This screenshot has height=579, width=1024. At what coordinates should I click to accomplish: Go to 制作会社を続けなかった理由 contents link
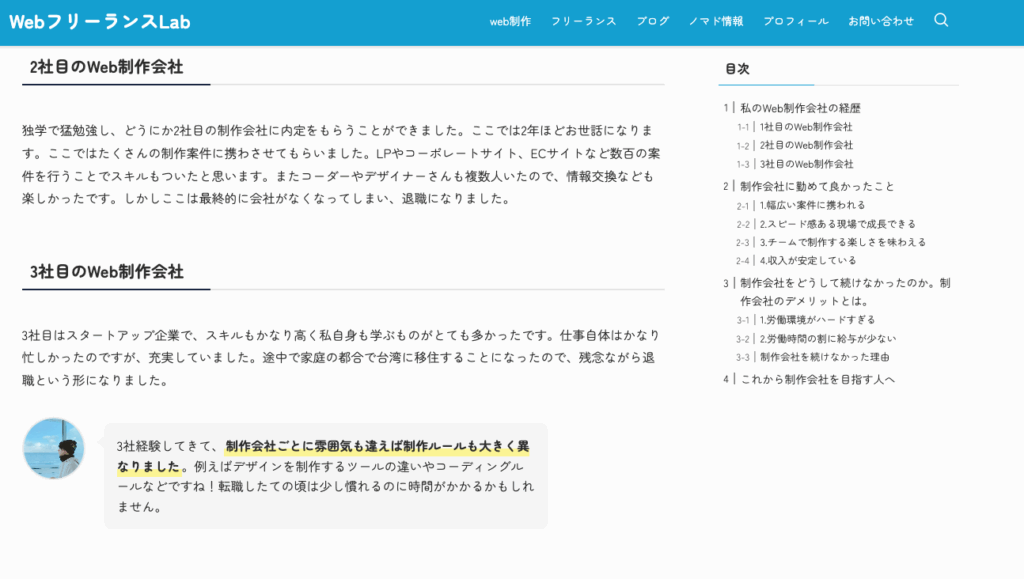pos(824,357)
